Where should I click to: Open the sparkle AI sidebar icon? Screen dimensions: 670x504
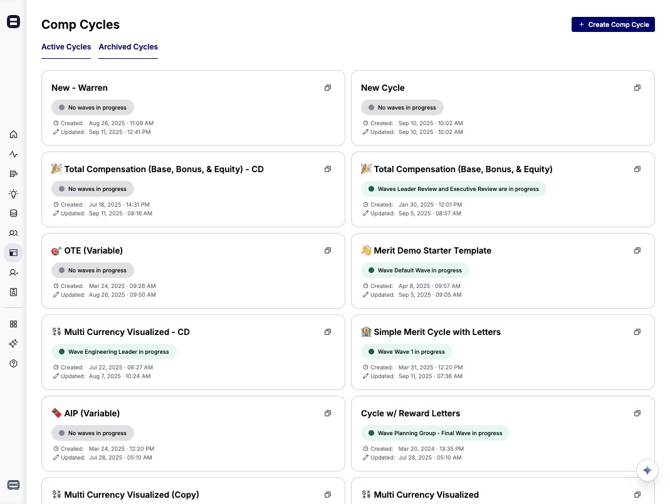13,343
